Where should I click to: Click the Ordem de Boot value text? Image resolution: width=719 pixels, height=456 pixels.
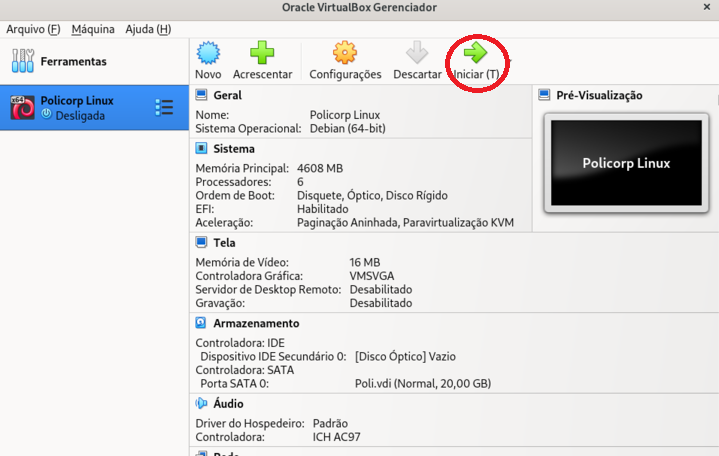372,195
